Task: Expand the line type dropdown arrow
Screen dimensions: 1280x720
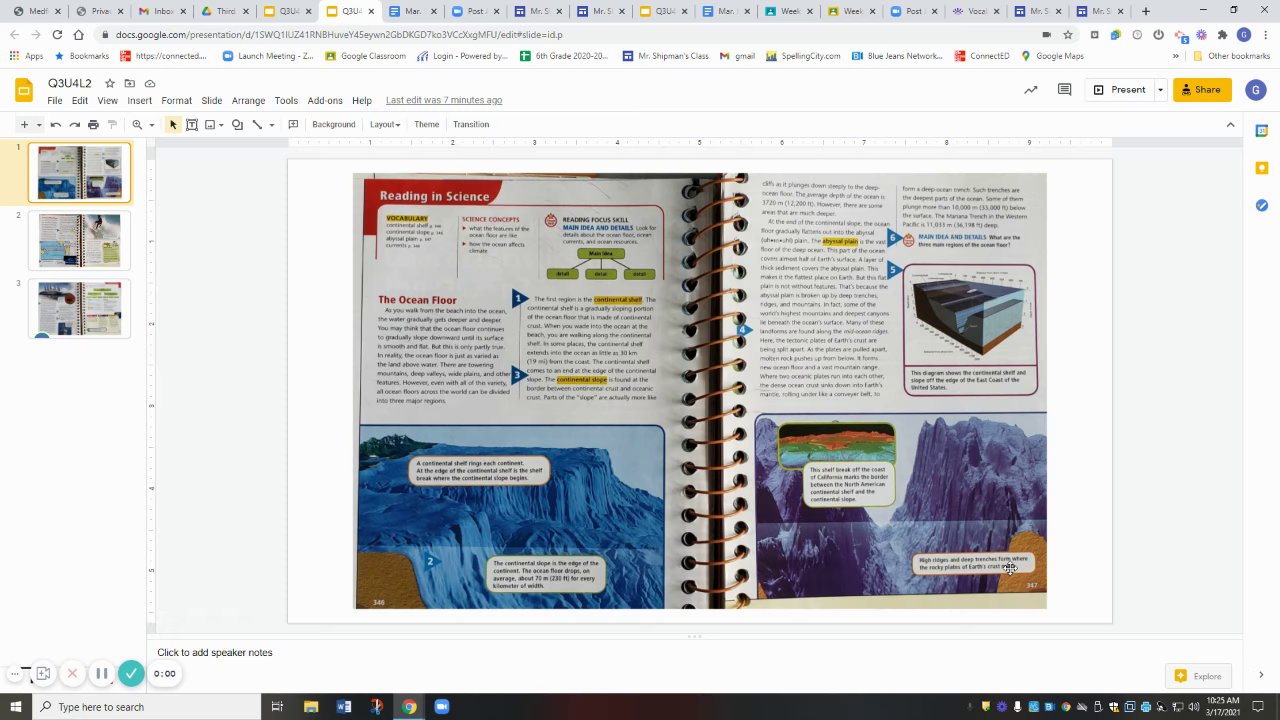Action: tap(271, 125)
